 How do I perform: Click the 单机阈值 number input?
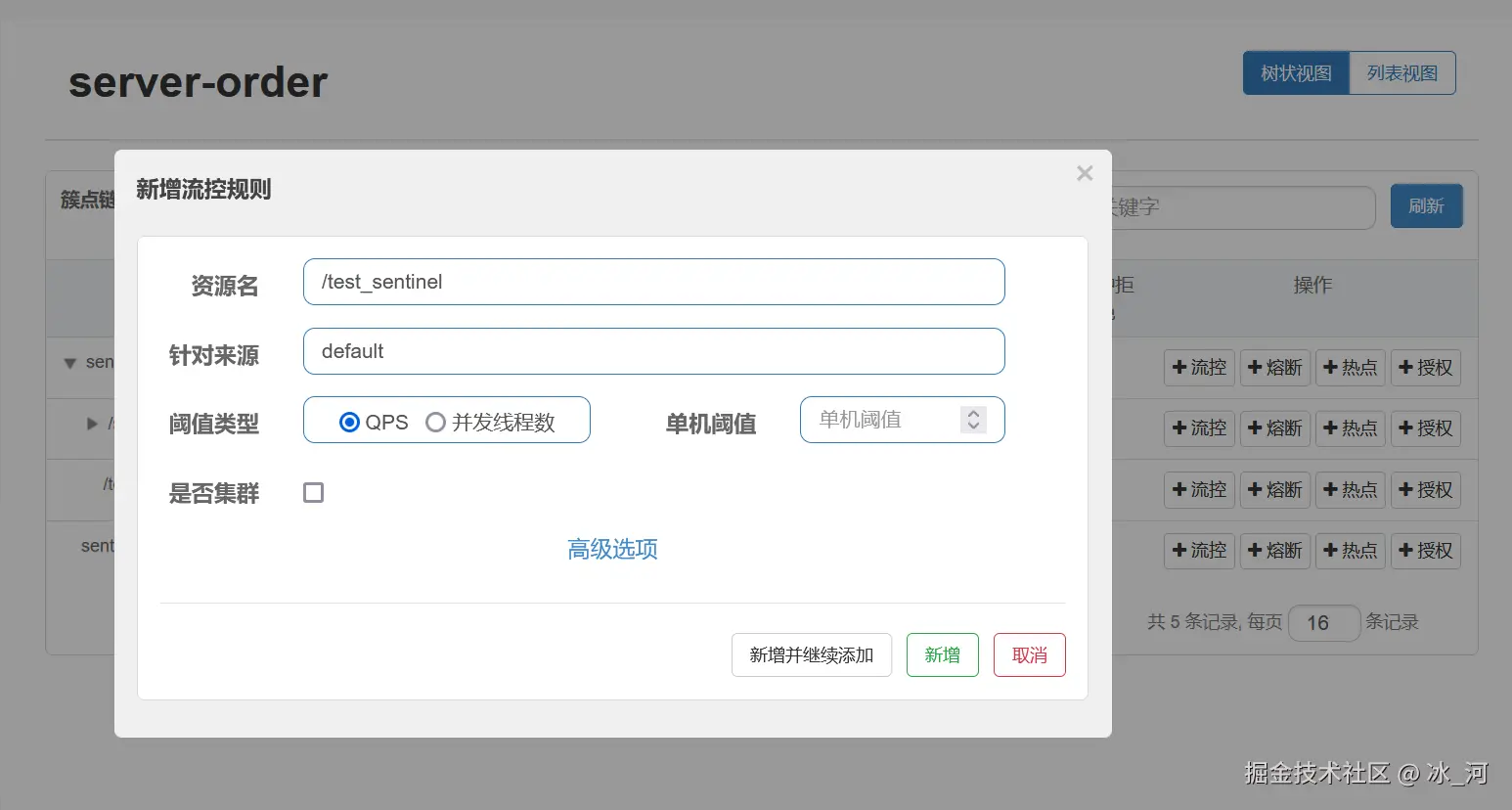pyautogui.click(x=902, y=420)
